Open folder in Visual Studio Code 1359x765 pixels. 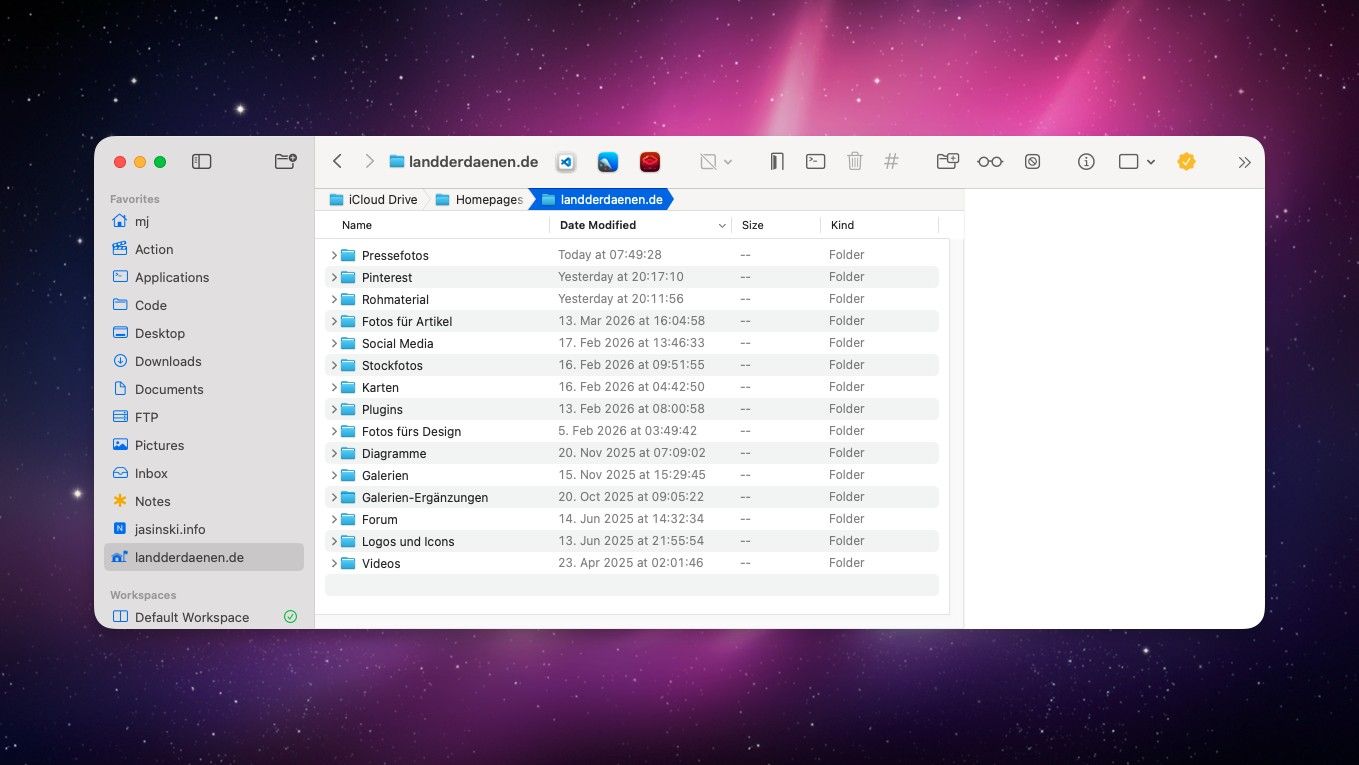[x=566, y=162]
